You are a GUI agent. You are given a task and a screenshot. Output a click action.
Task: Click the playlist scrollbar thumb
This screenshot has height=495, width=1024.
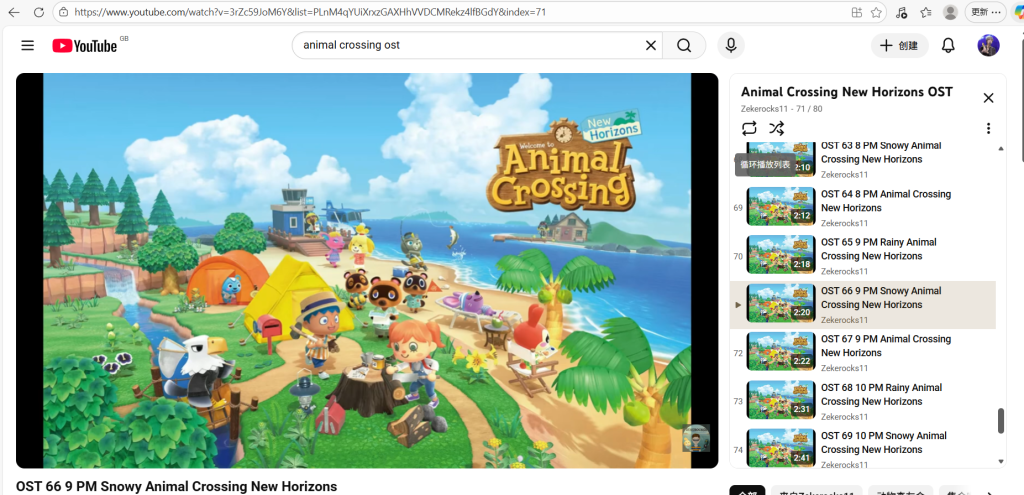pyautogui.click(x=1001, y=421)
